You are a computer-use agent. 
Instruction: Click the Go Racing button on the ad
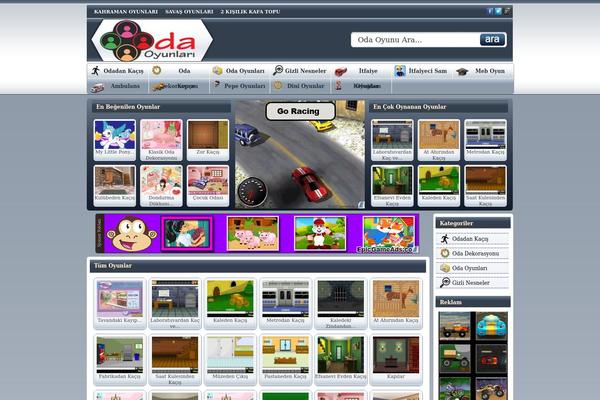300,111
